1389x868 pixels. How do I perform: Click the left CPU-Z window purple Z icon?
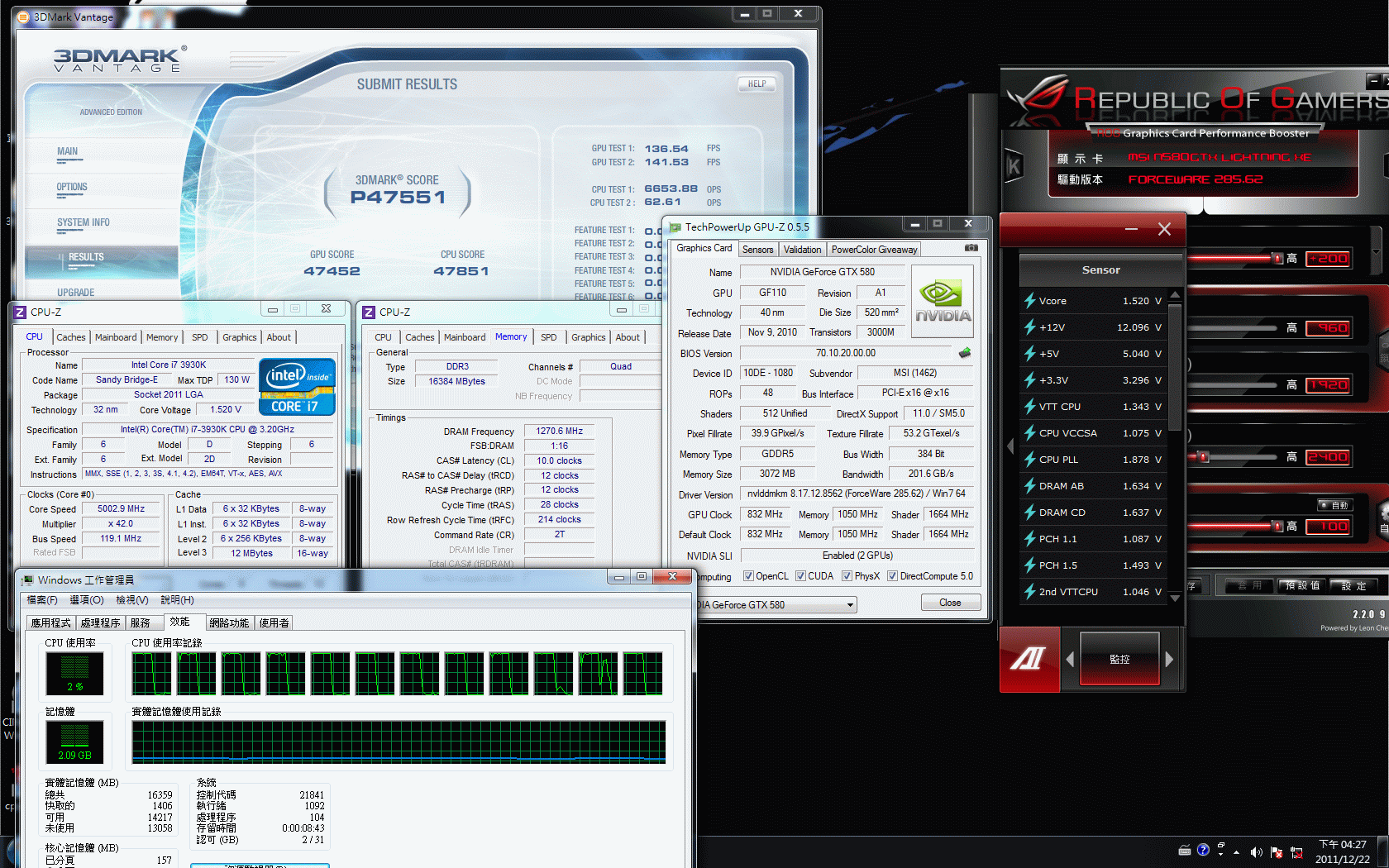click(21, 312)
